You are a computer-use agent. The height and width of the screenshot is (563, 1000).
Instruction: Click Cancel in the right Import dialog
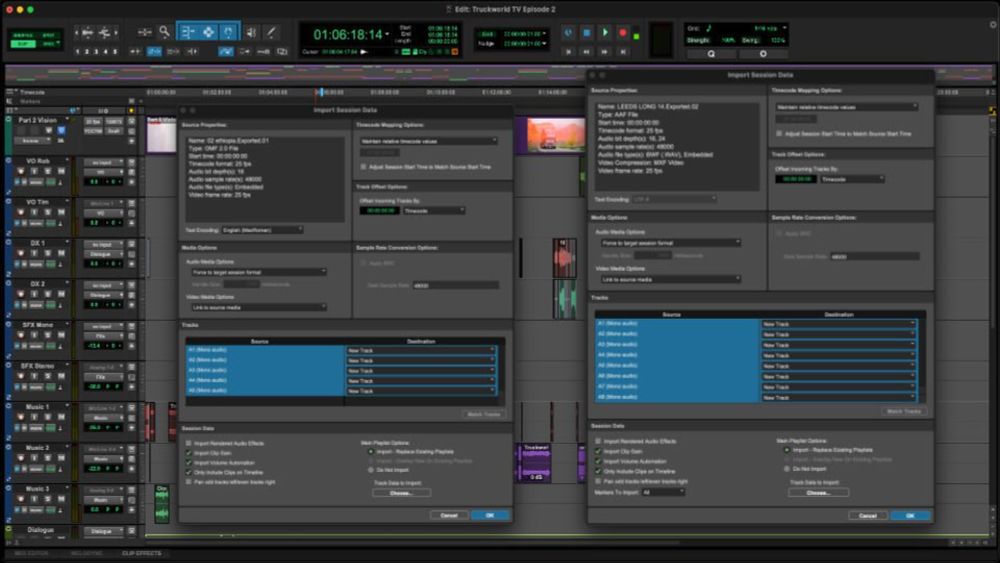coord(868,516)
